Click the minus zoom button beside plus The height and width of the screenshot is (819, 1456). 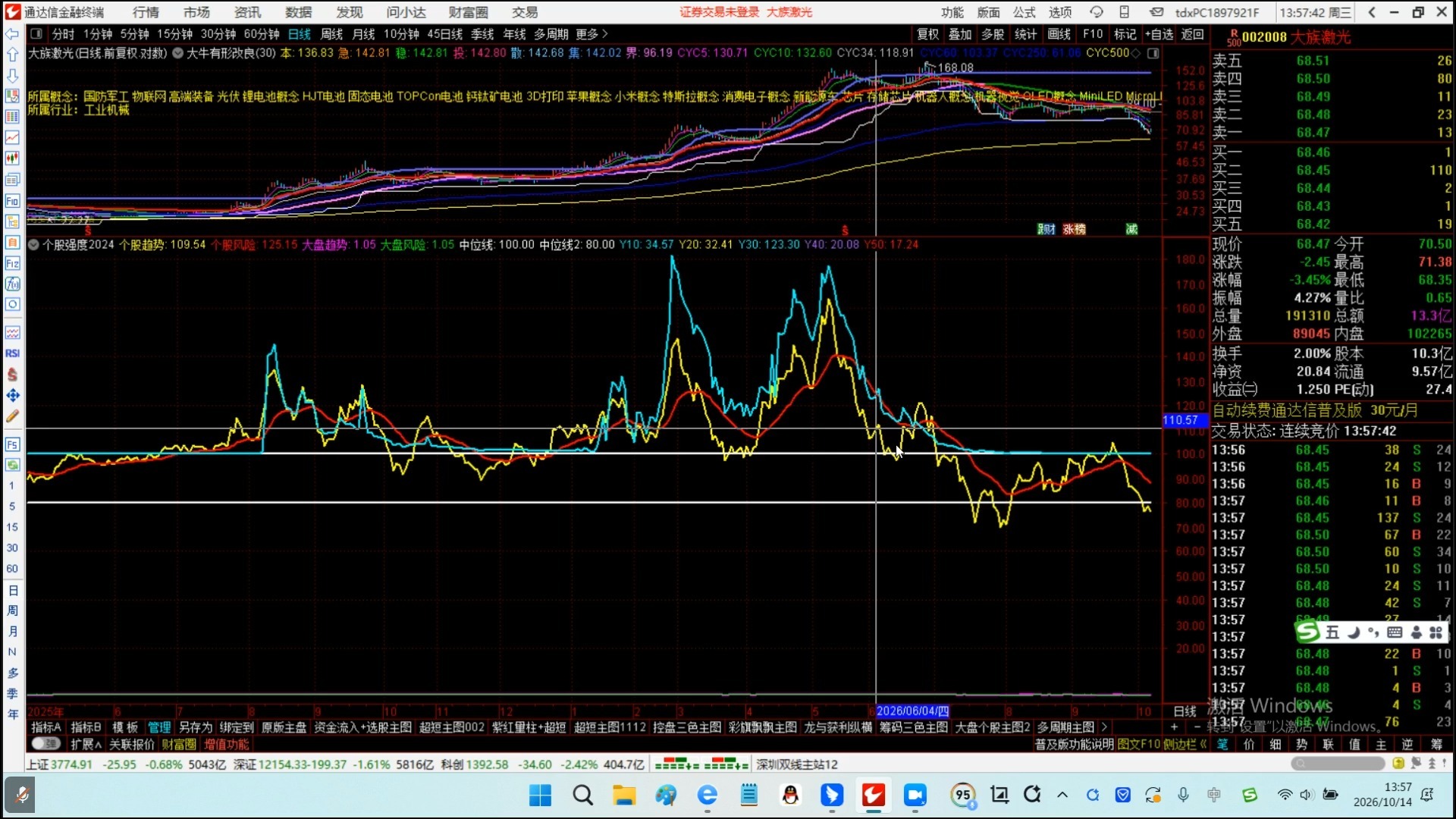[x=1197, y=726]
